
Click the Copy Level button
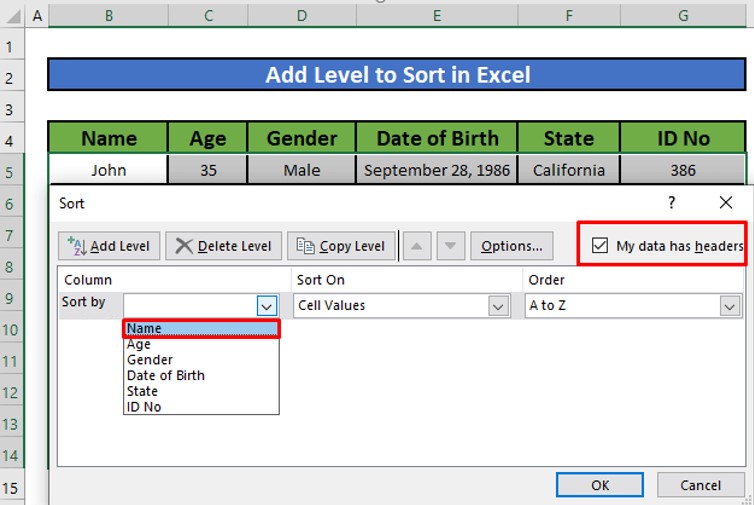[341, 246]
